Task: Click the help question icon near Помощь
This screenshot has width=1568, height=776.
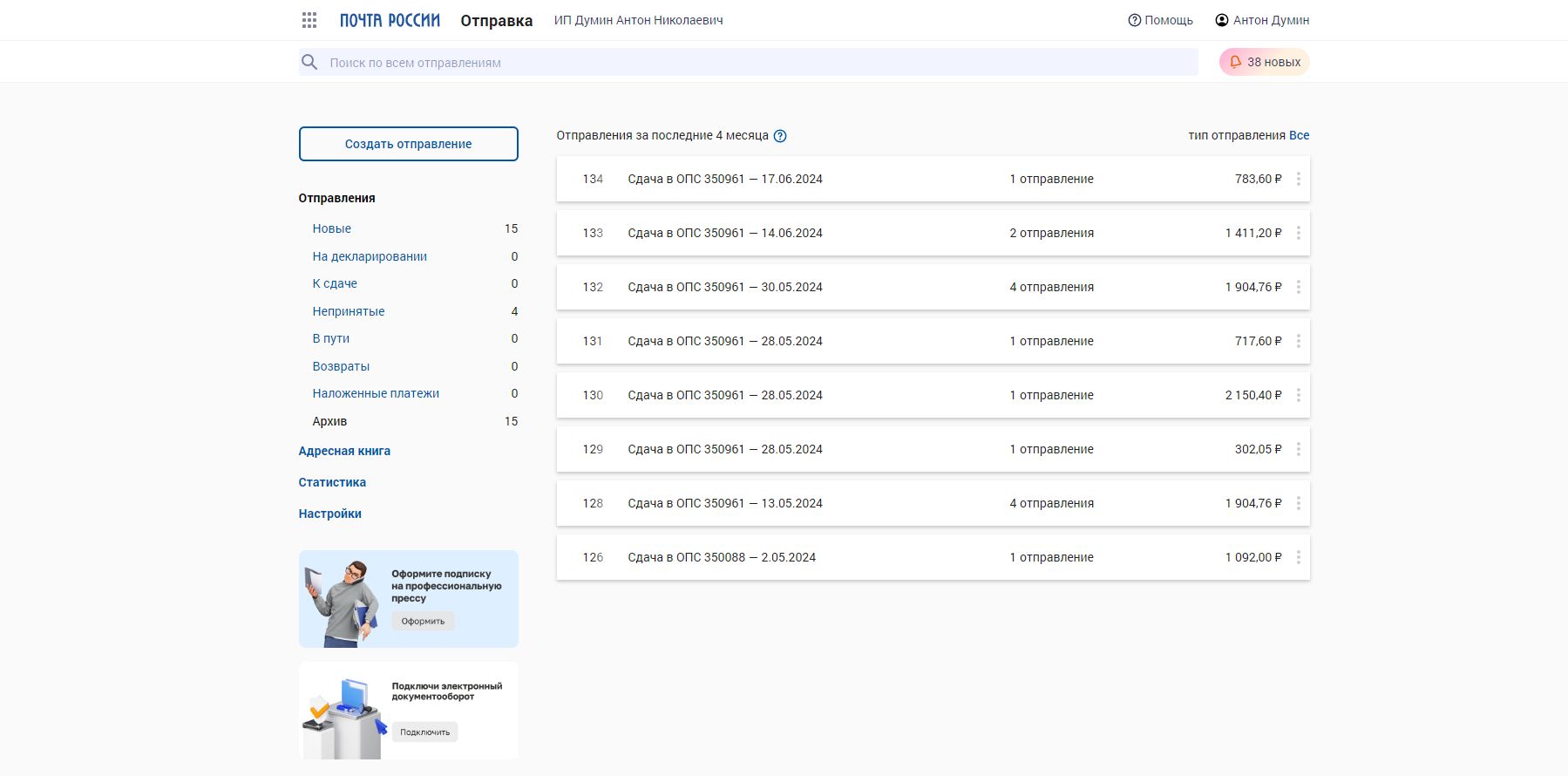Action: point(1134,20)
